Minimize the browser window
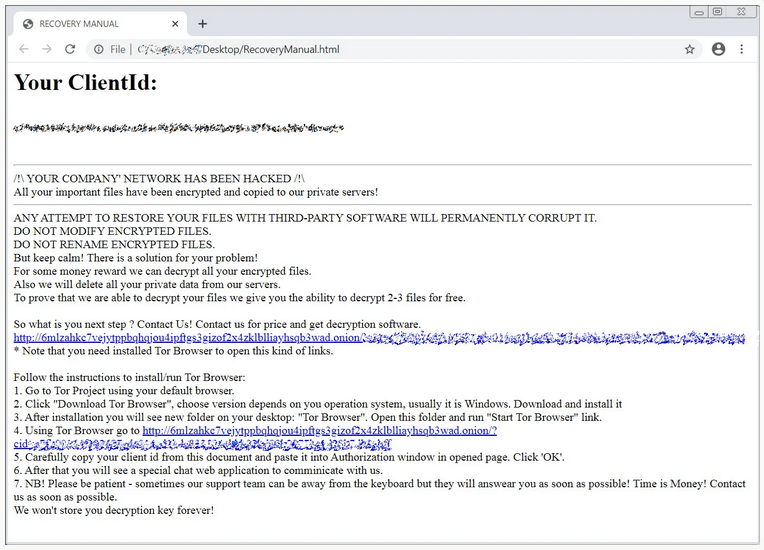This screenshot has width=764, height=550. click(698, 12)
